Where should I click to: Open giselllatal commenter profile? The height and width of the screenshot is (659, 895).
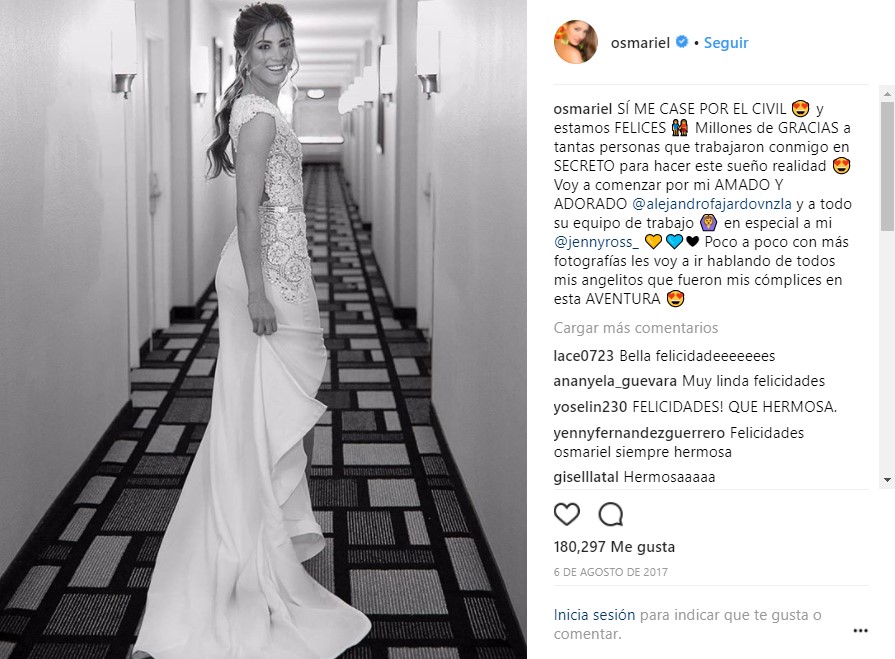(x=586, y=477)
